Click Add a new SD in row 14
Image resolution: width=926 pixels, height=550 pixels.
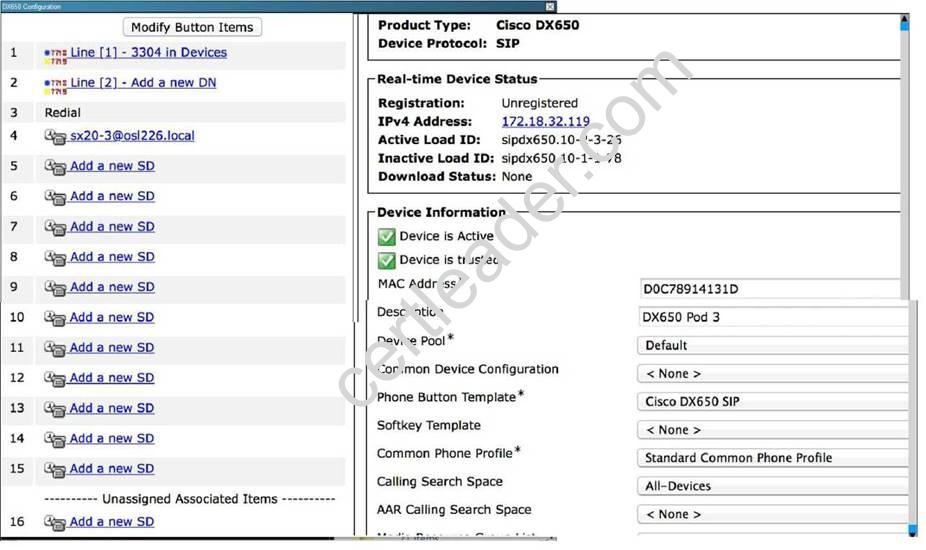click(112, 438)
